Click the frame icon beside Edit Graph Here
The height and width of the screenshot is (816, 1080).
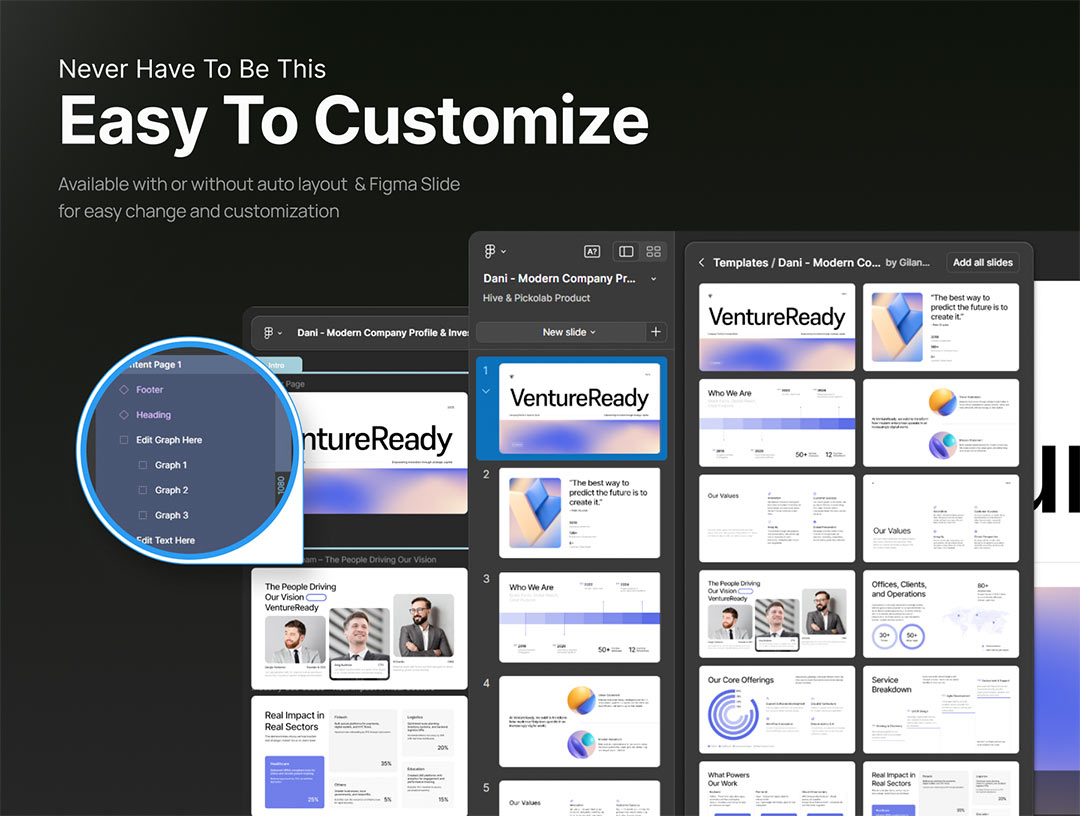tap(124, 440)
